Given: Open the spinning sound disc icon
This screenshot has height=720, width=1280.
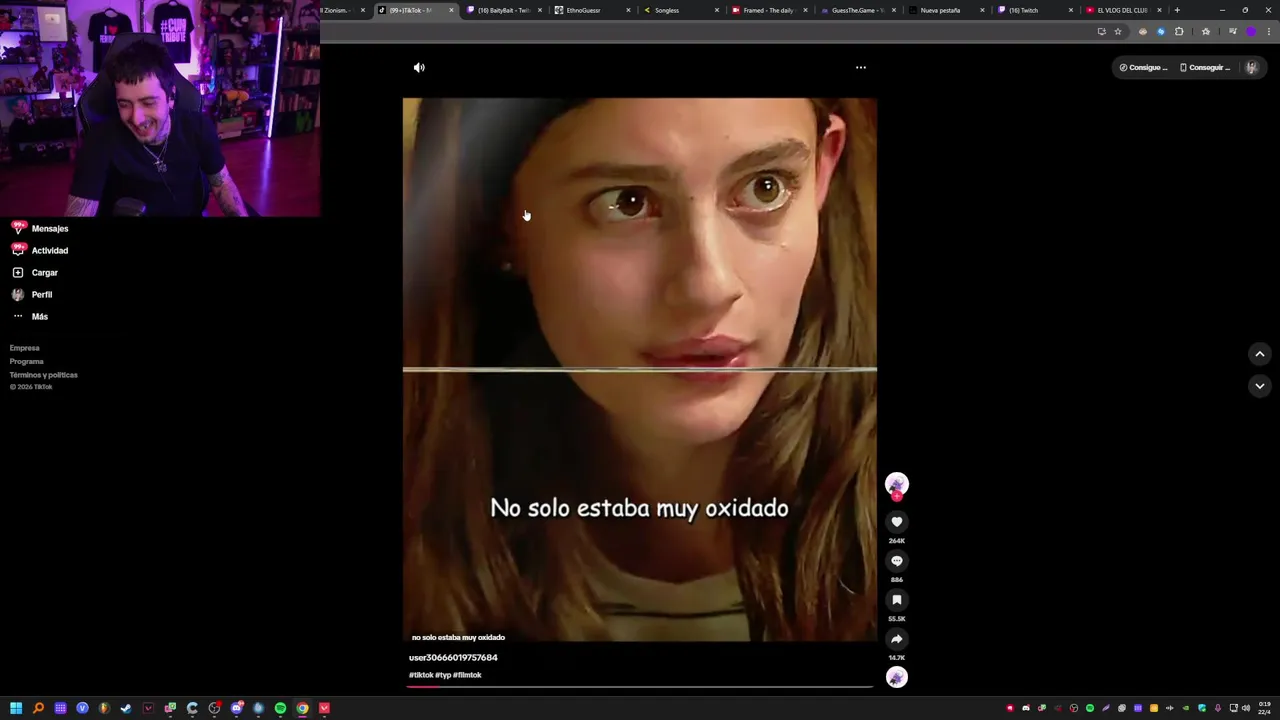Looking at the screenshot, I should [x=897, y=677].
